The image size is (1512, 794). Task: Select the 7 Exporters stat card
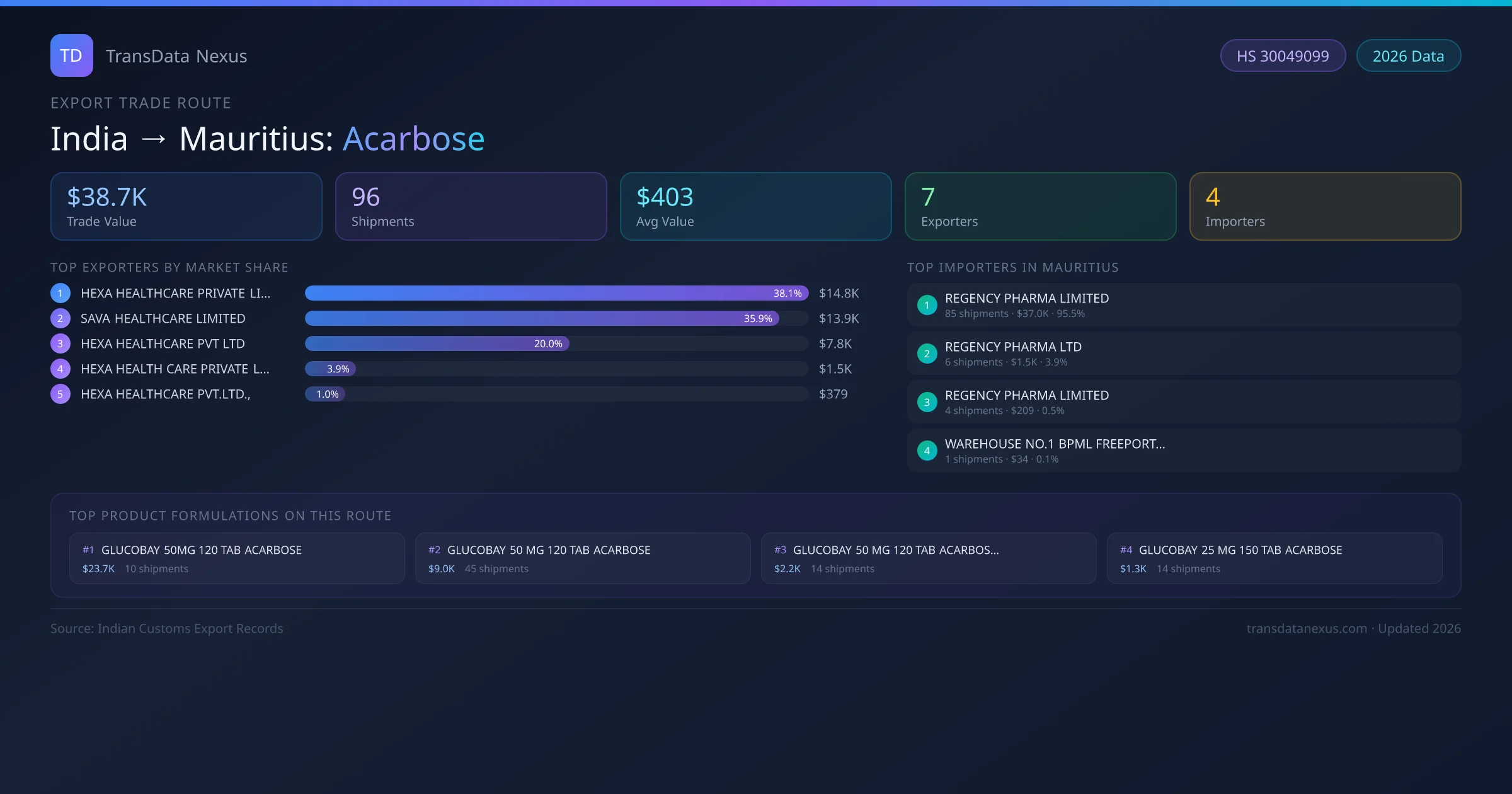(1040, 207)
